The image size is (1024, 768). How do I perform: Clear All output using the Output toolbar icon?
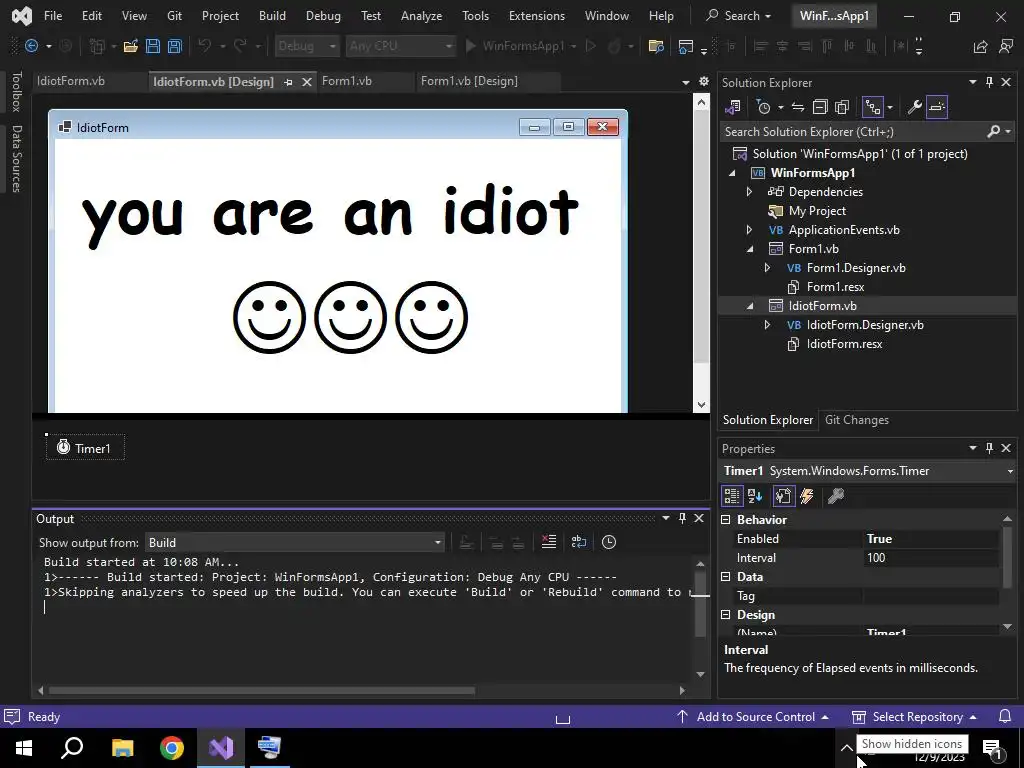[x=549, y=542]
